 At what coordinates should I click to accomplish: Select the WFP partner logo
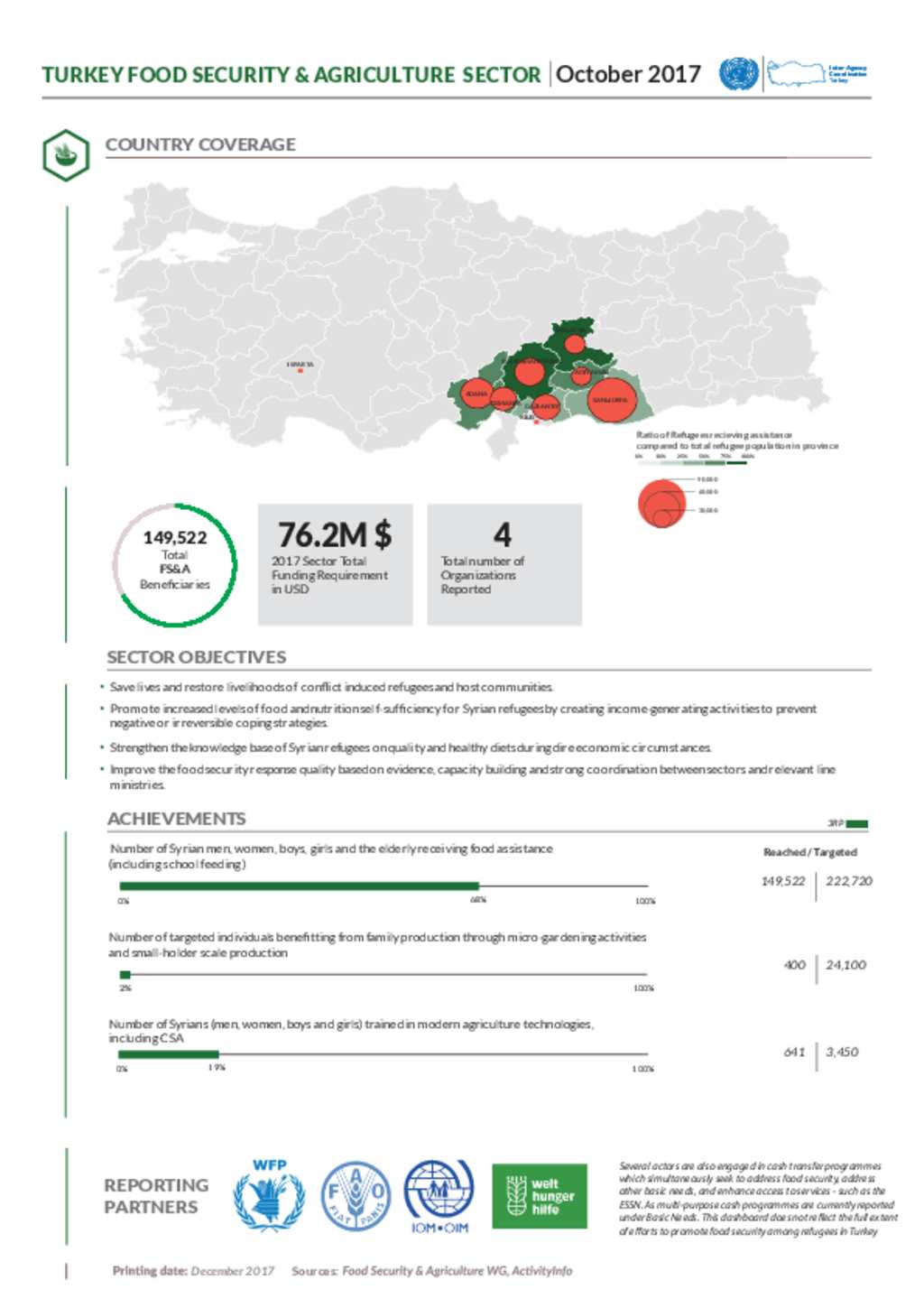click(x=269, y=1194)
